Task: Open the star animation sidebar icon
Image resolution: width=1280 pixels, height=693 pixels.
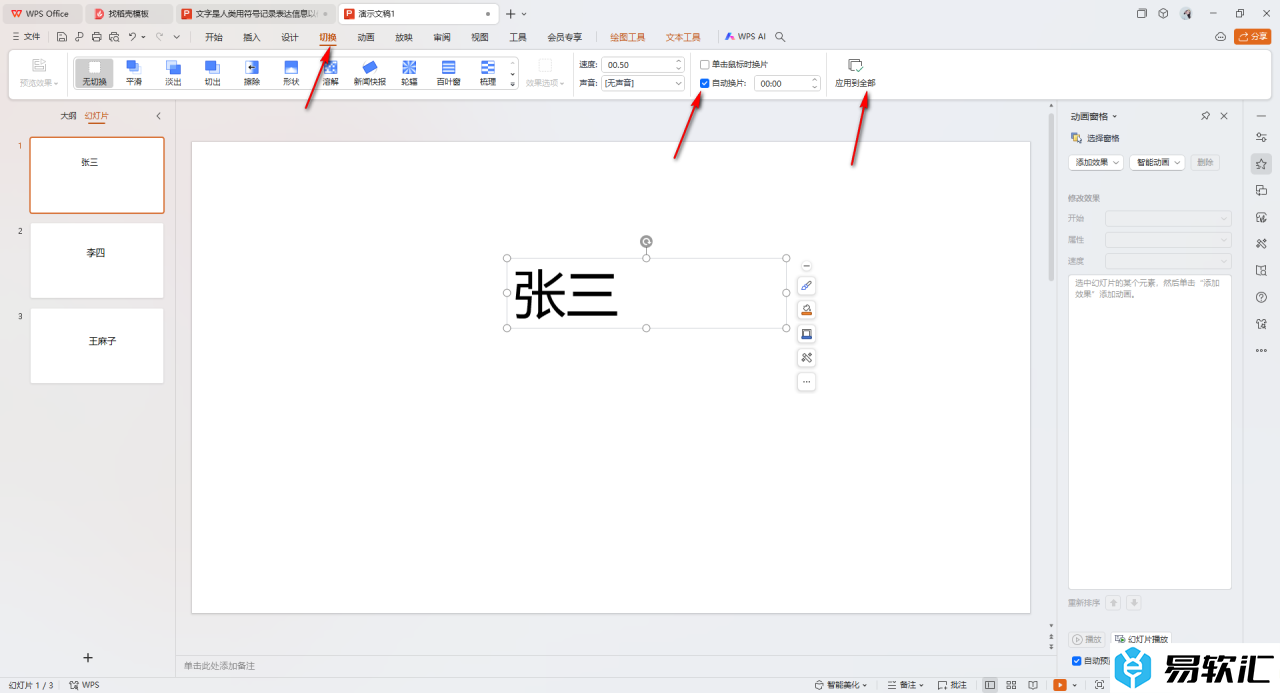Action: (x=1261, y=164)
